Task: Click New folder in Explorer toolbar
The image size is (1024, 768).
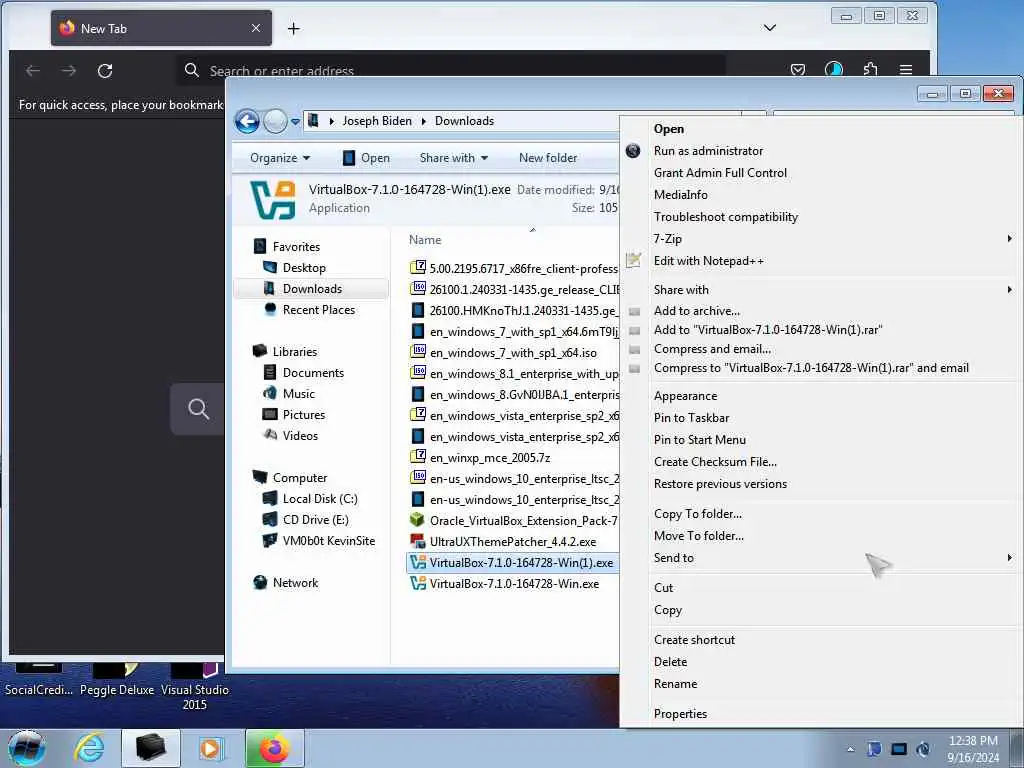Action: point(548,158)
